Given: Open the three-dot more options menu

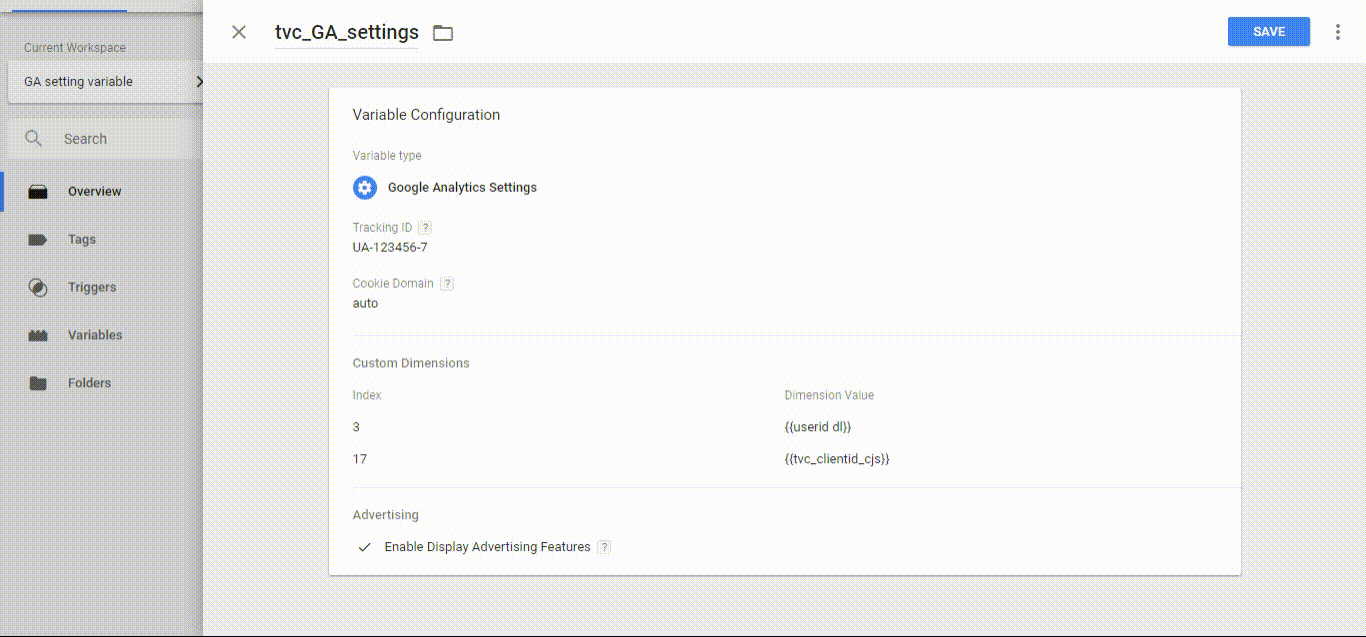Looking at the screenshot, I should pos(1338,32).
